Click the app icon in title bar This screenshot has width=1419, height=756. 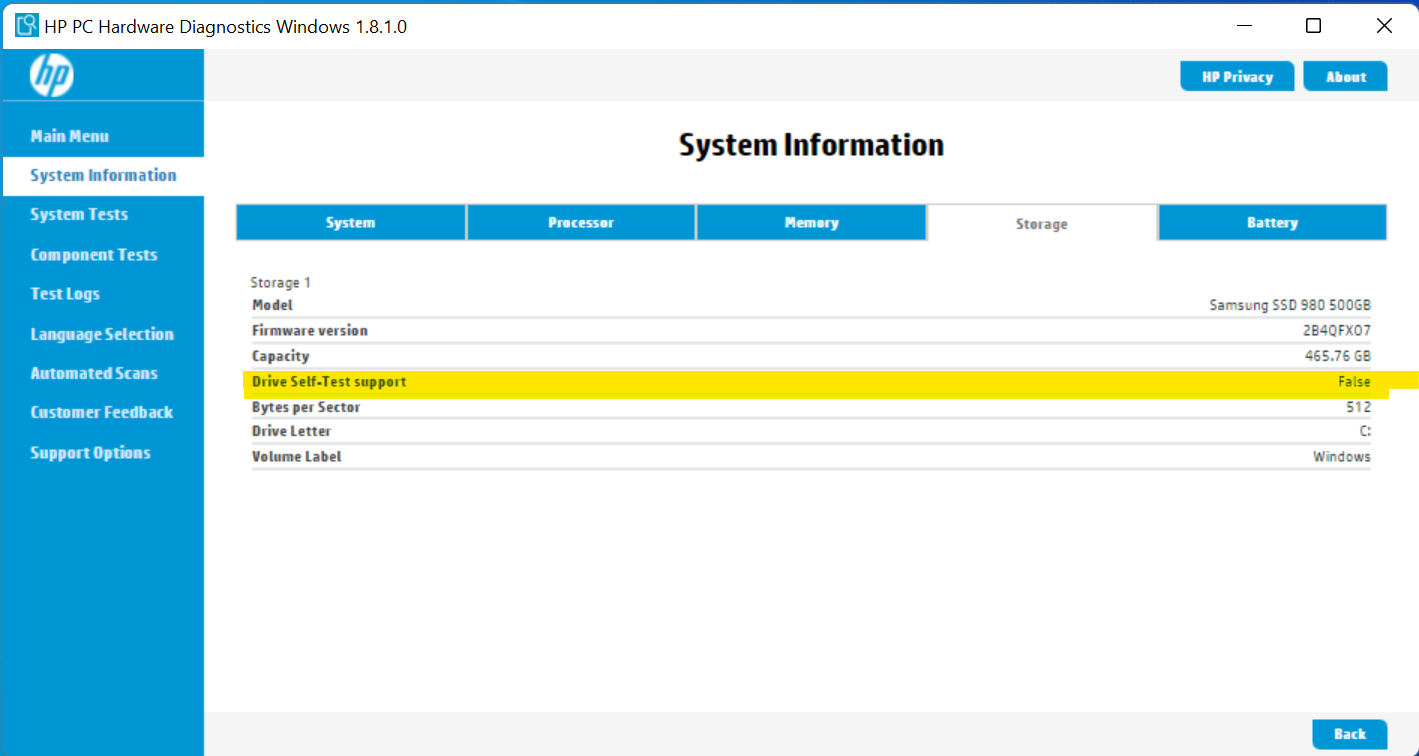27,26
